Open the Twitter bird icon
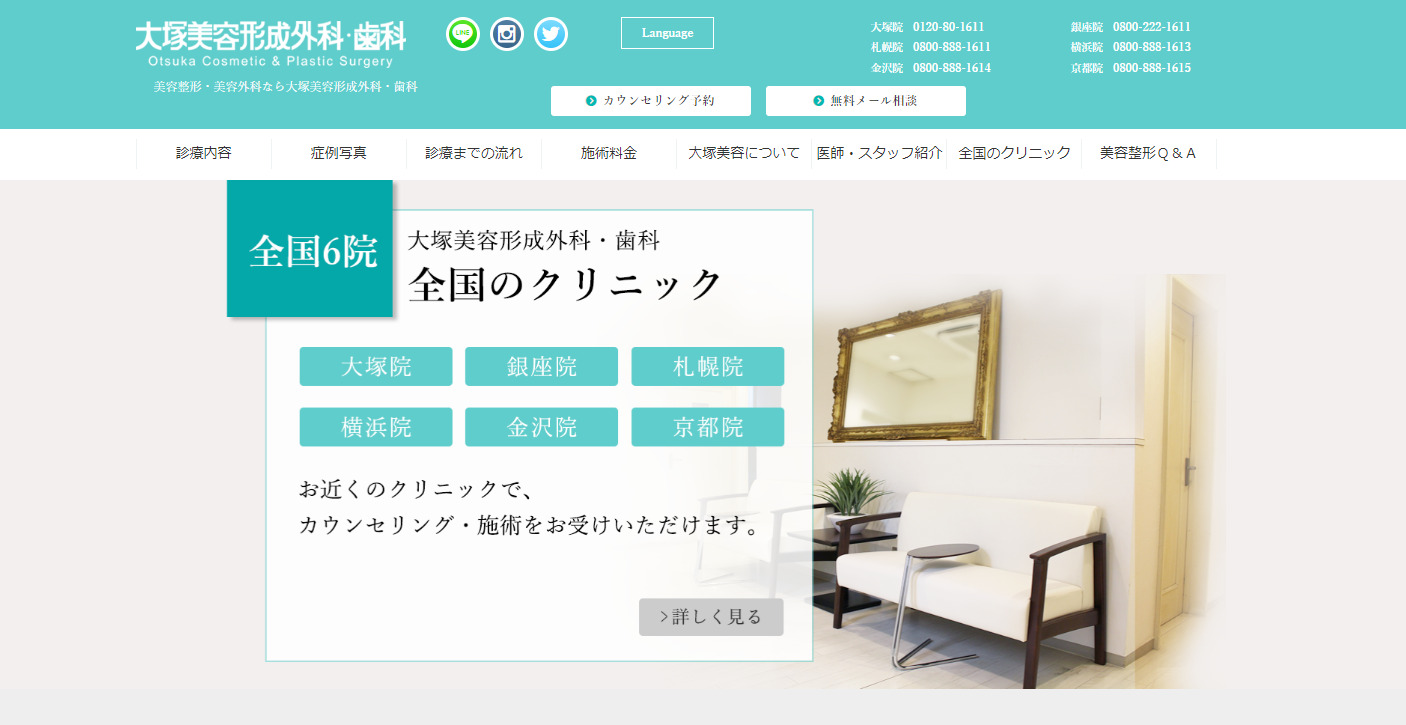The width and height of the screenshot is (1406, 725). (550, 33)
